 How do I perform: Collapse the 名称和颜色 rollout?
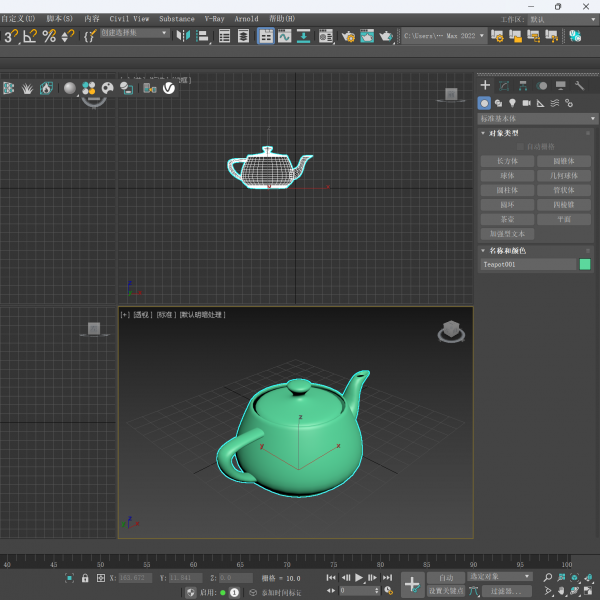tap(507, 251)
